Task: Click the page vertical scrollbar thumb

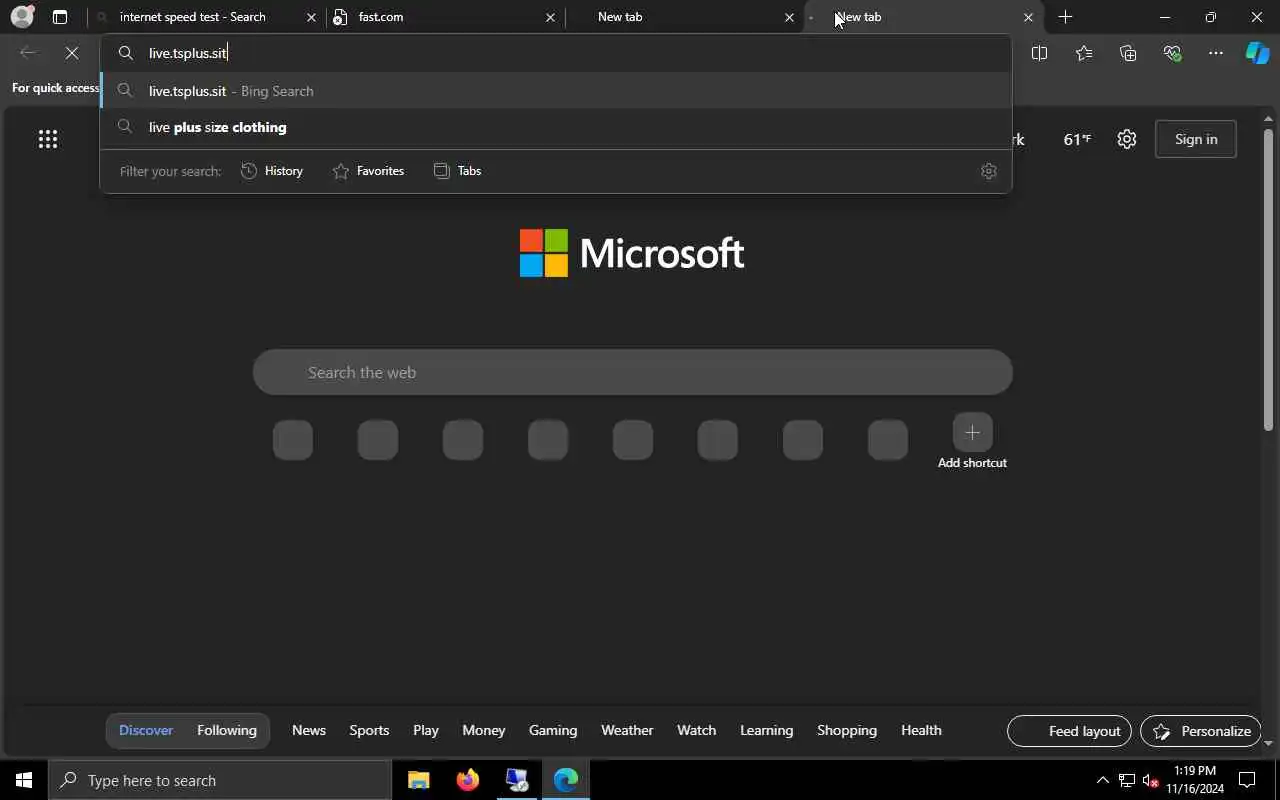Action: [x=1268, y=280]
